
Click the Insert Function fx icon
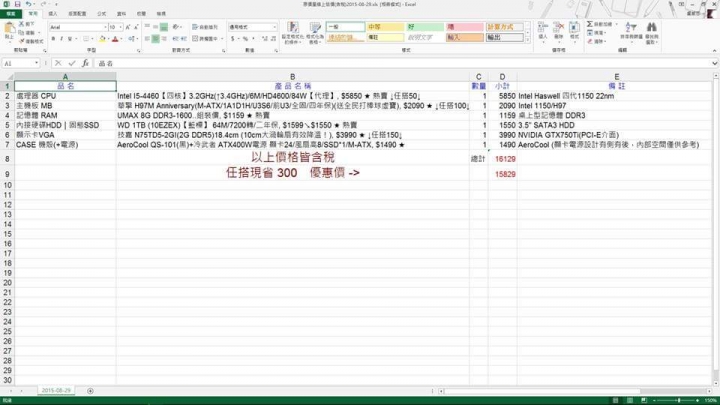click(85, 63)
